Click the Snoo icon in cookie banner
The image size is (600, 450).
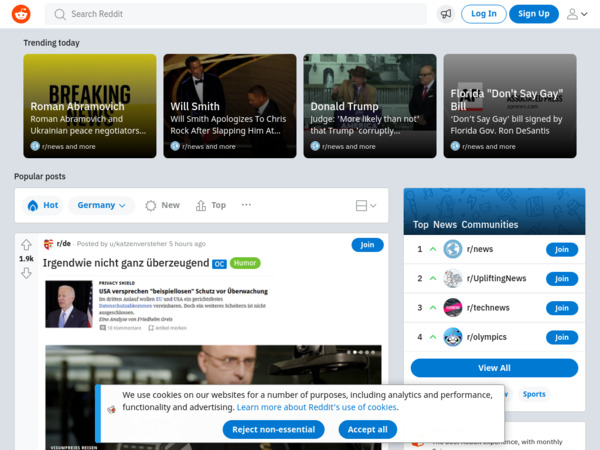tap(111, 410)
